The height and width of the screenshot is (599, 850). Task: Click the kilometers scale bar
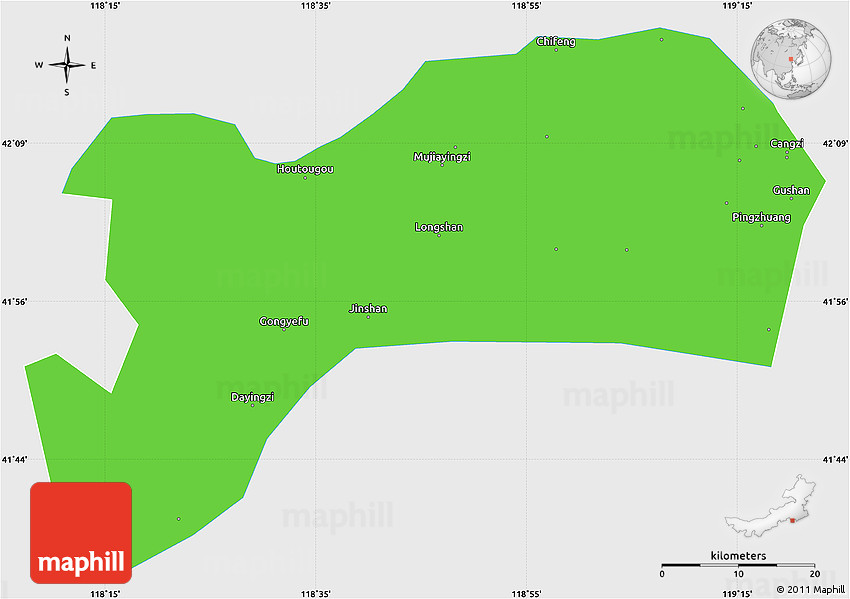[x=738, y=566]
